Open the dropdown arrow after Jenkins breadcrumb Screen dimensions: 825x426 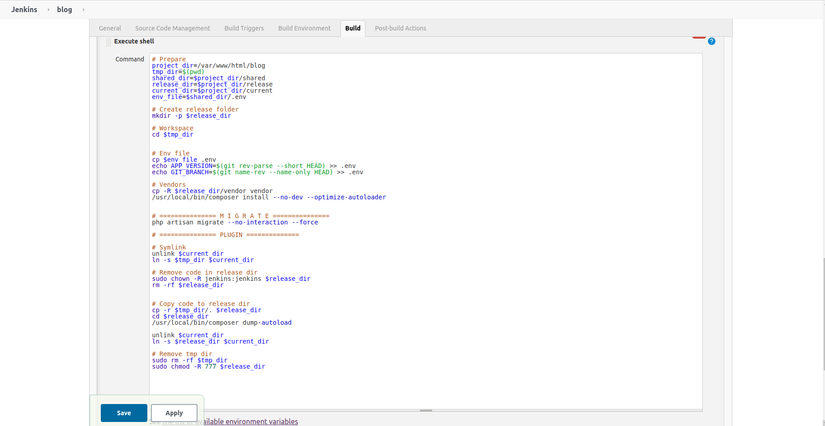click(x=47, y=9)
